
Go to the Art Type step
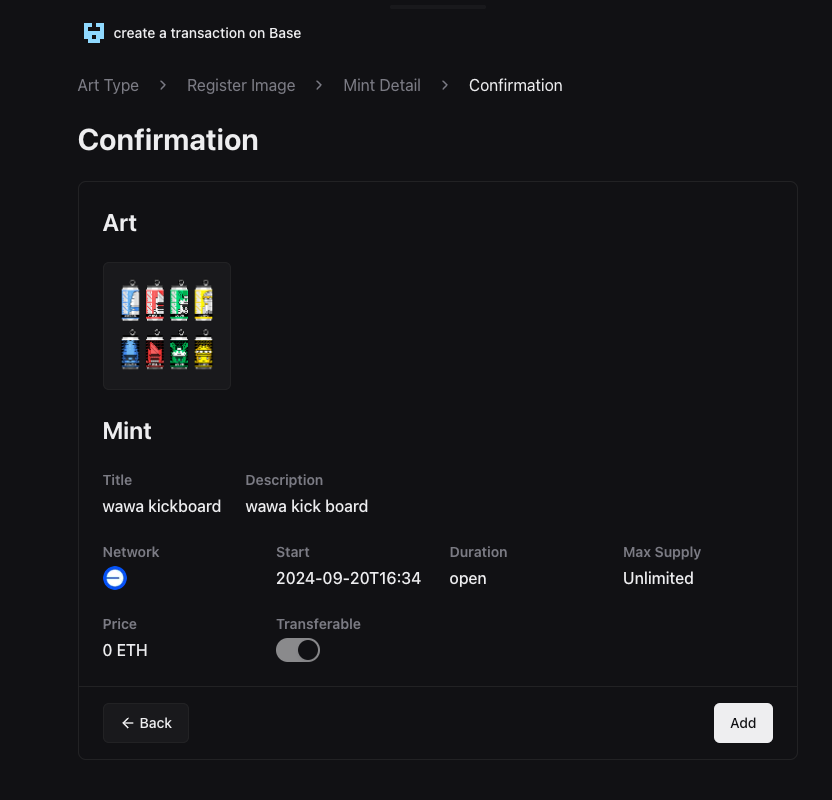tap(108, 85)
